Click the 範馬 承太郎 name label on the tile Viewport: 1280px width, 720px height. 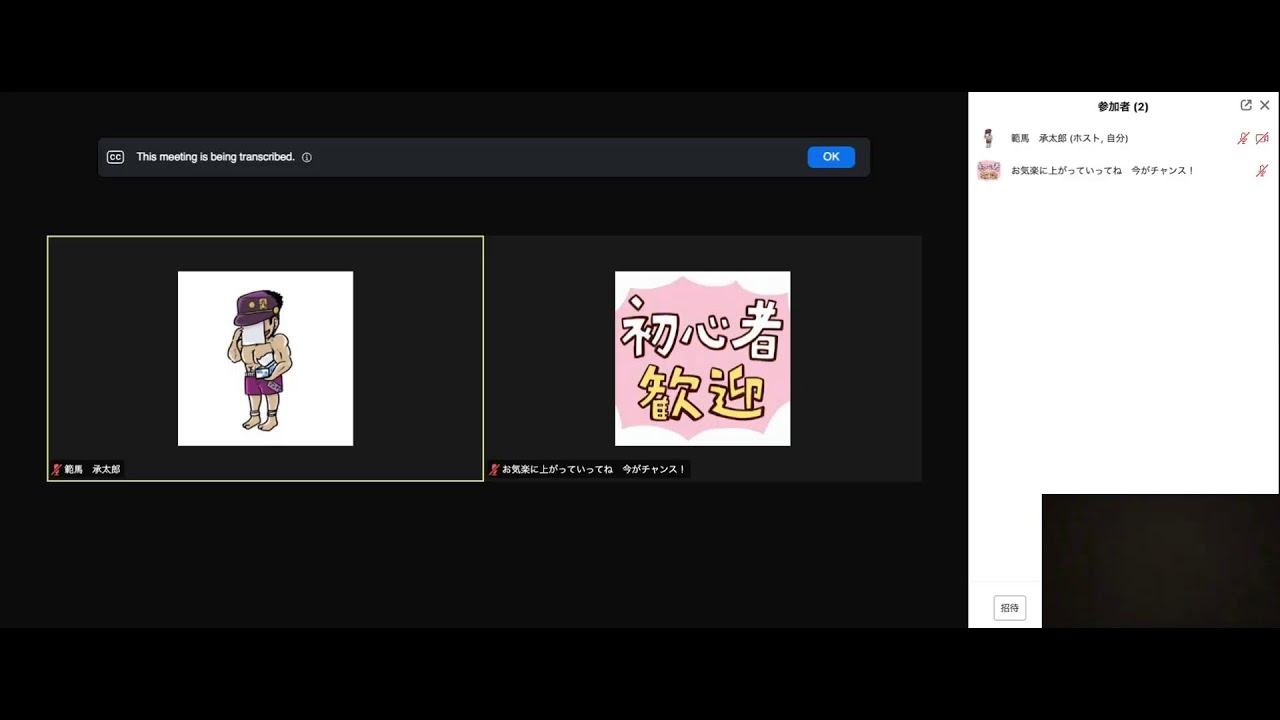point(90,468)
